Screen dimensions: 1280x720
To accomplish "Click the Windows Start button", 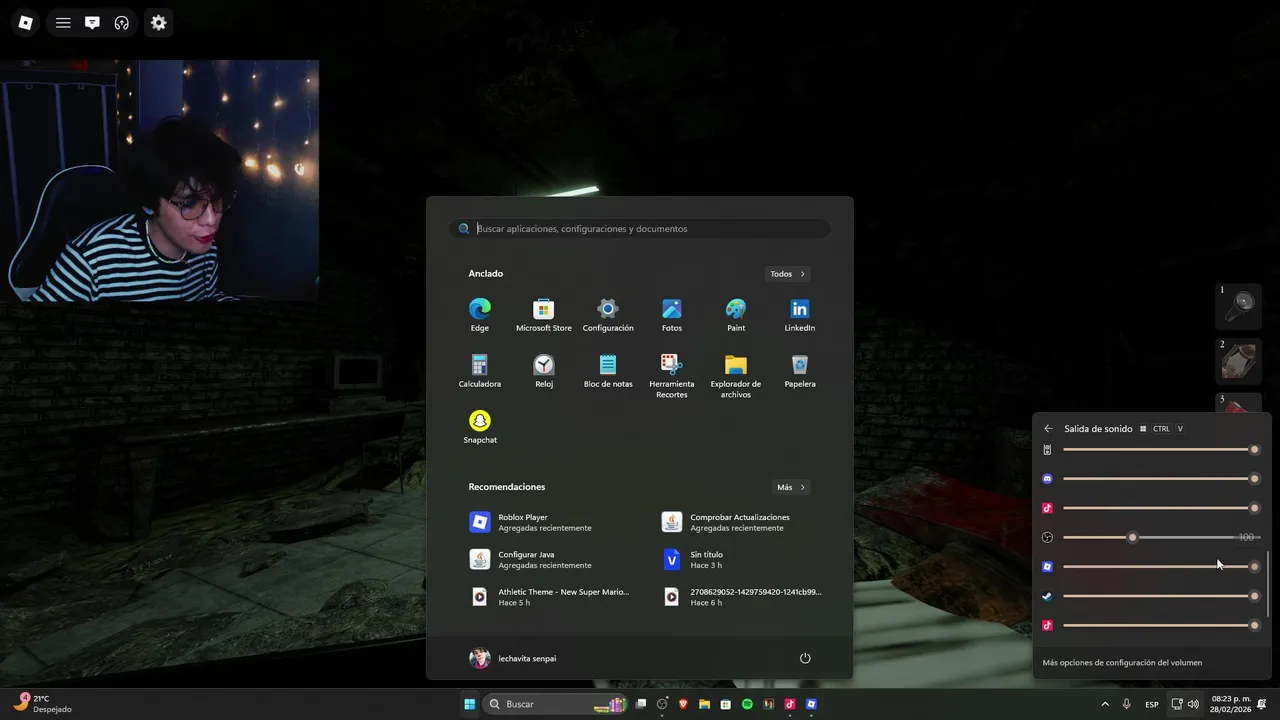I will [469, 704].
